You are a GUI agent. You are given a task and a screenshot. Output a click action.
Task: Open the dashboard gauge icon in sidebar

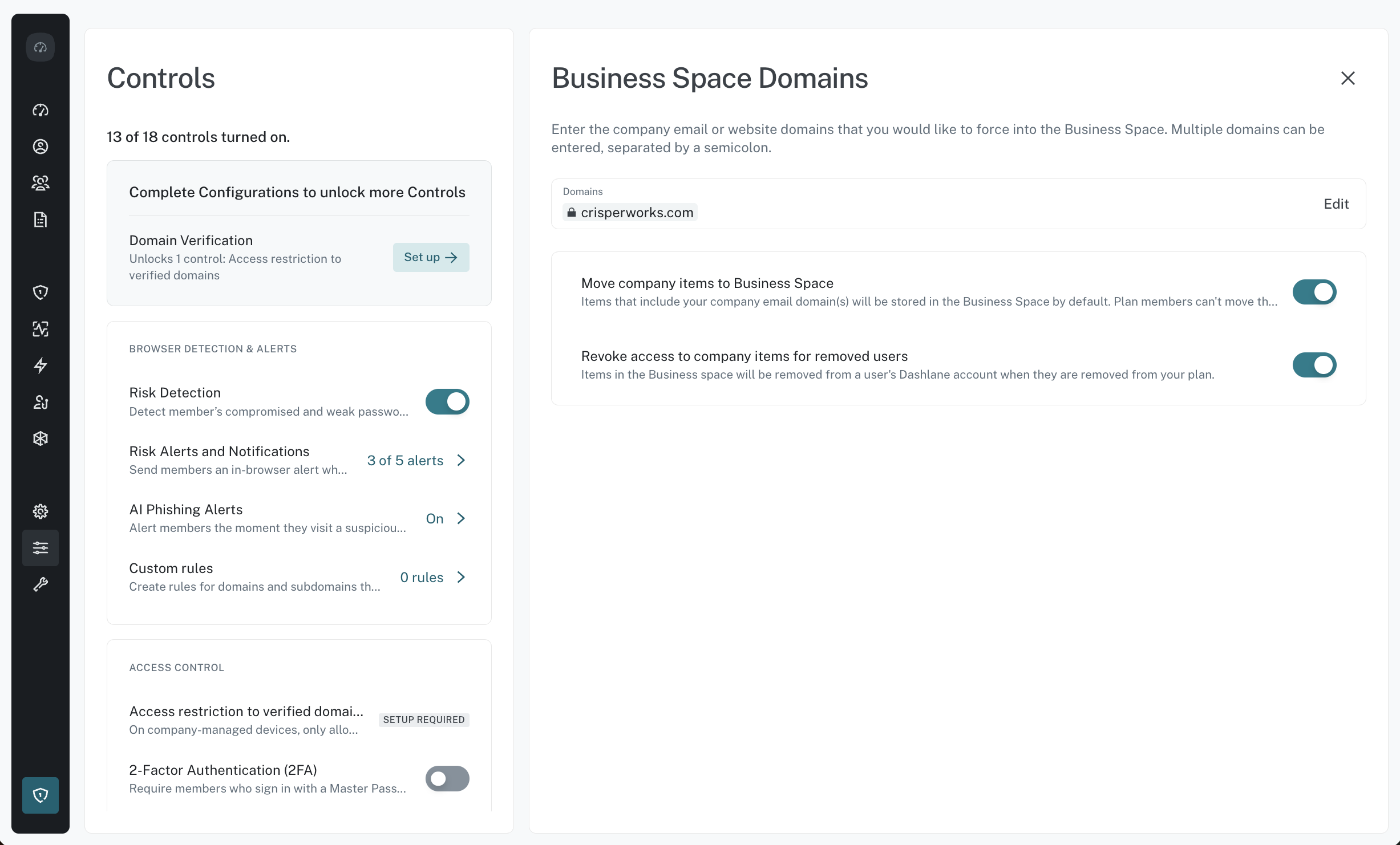41,110
